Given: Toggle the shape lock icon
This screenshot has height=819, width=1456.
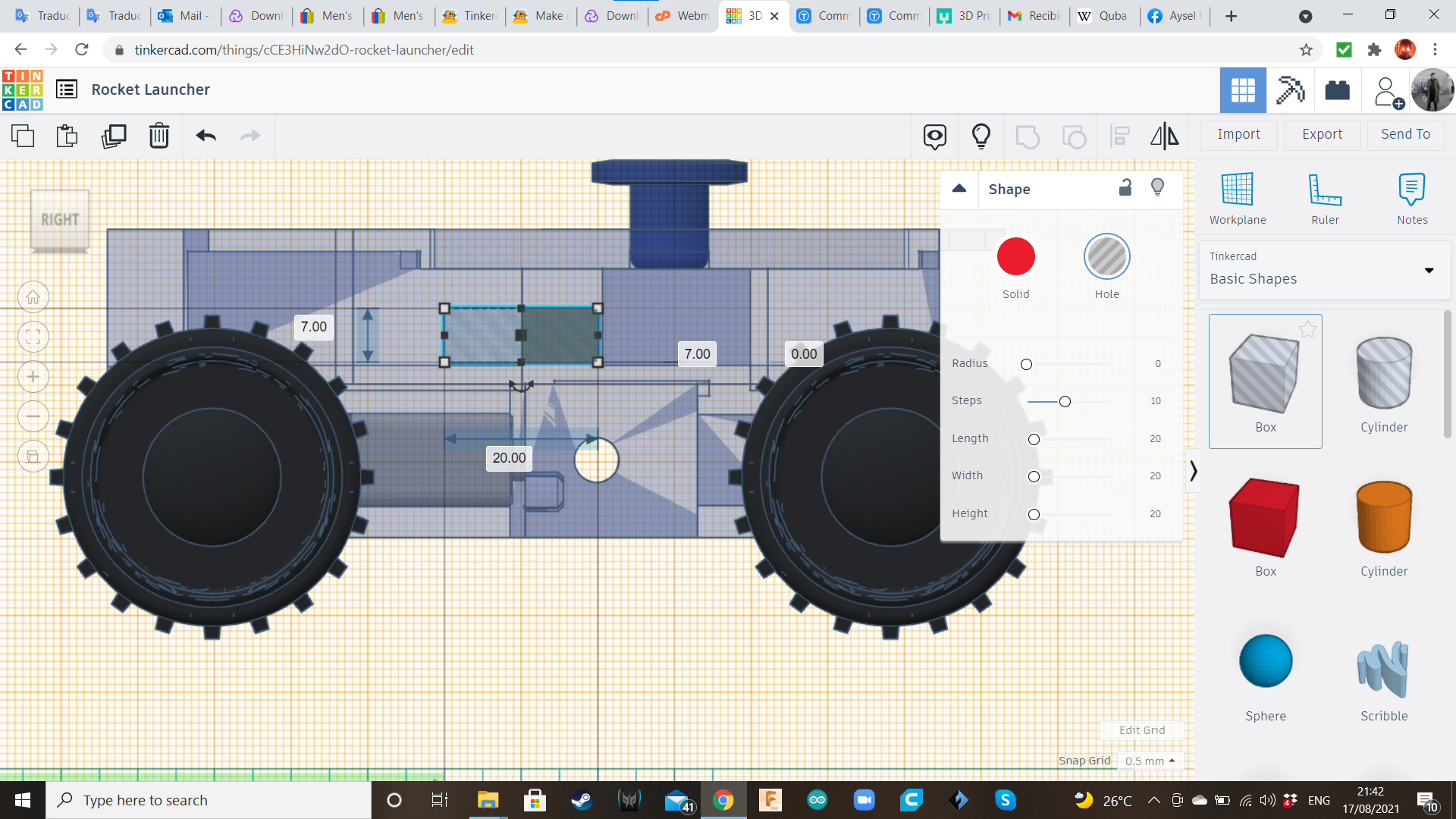Looking at the screenshot, I should pos(1125,187).
